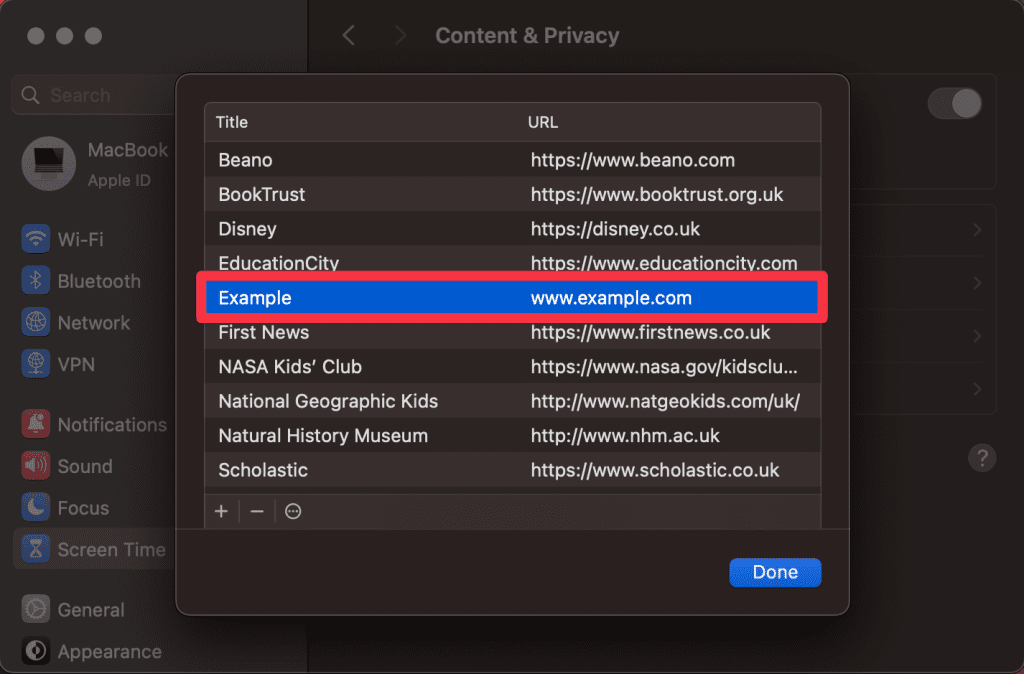Open the more options ellipsis button

click(x=293, y=511)
